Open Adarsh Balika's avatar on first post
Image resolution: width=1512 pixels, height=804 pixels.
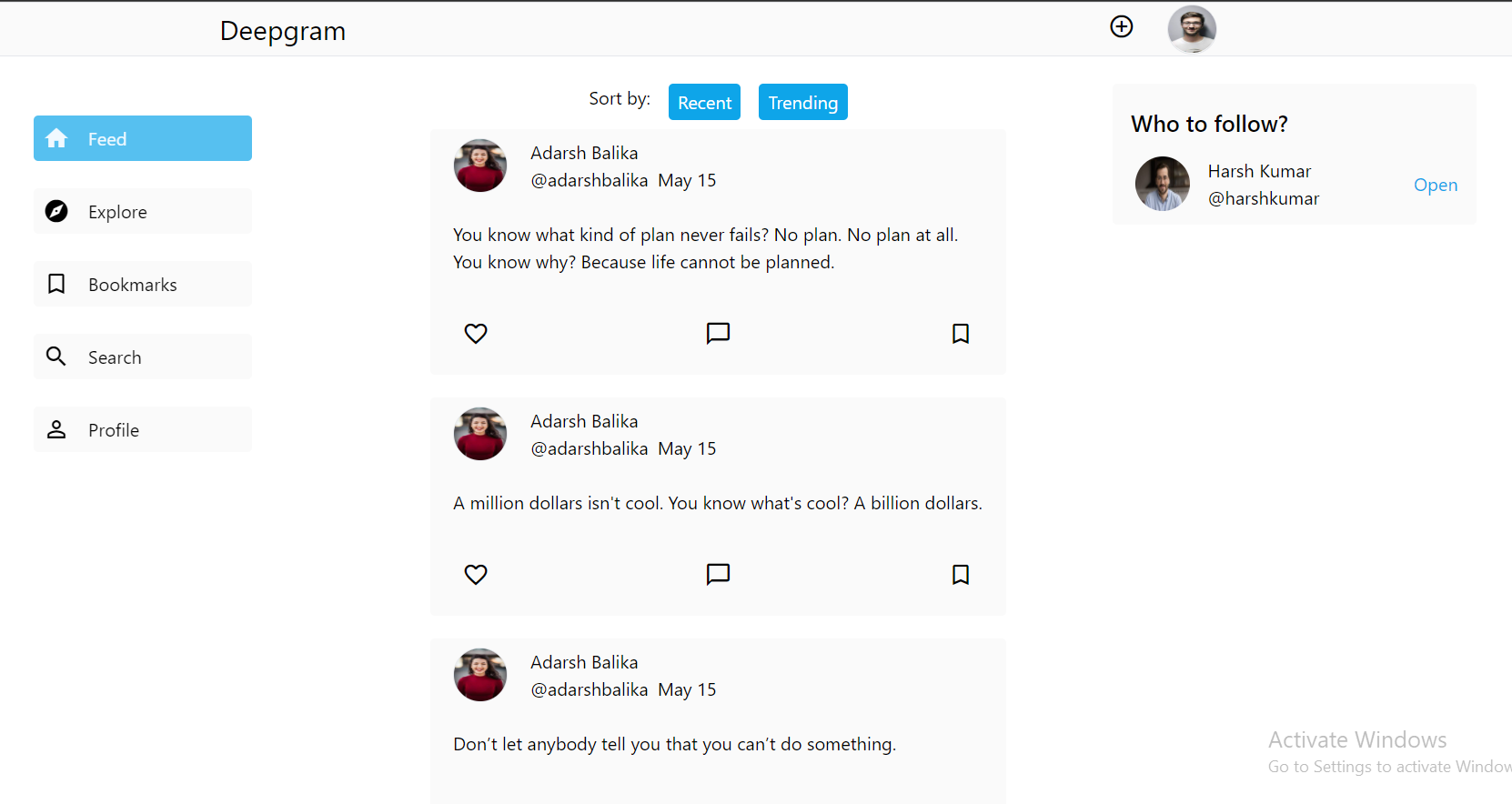pyautogui.click(x=479, y=166)
